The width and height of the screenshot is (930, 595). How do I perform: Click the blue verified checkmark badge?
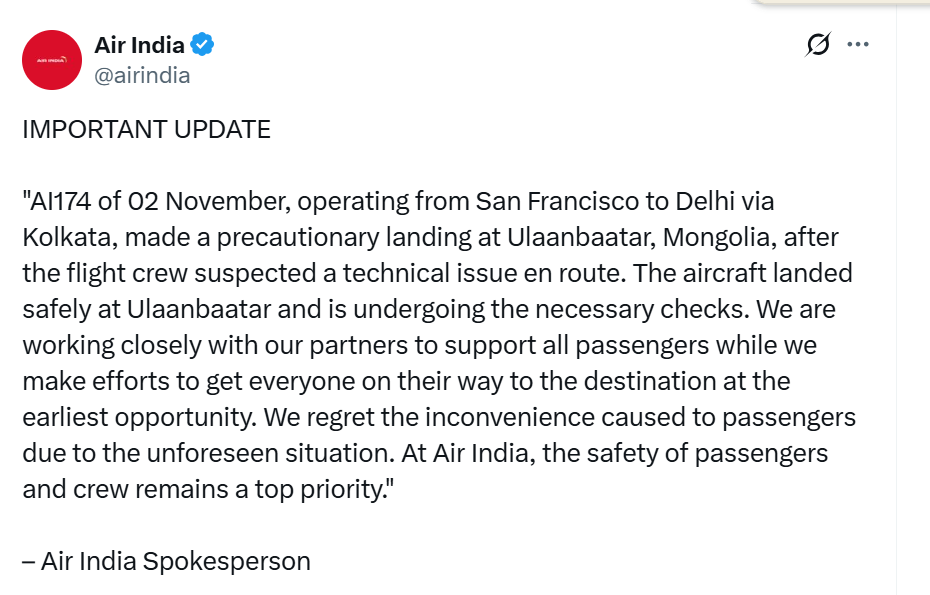click(203, 45)
